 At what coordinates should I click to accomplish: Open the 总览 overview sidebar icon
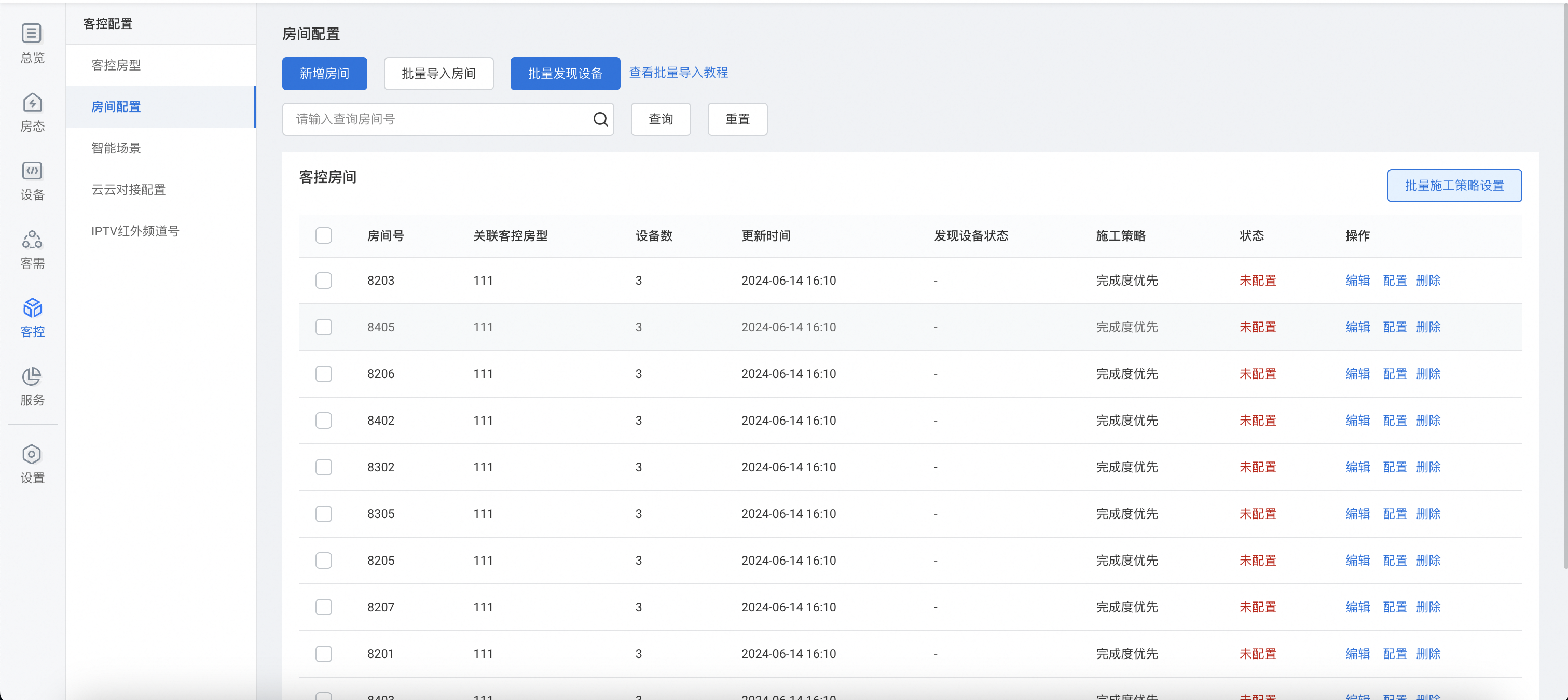pos(32,34)
